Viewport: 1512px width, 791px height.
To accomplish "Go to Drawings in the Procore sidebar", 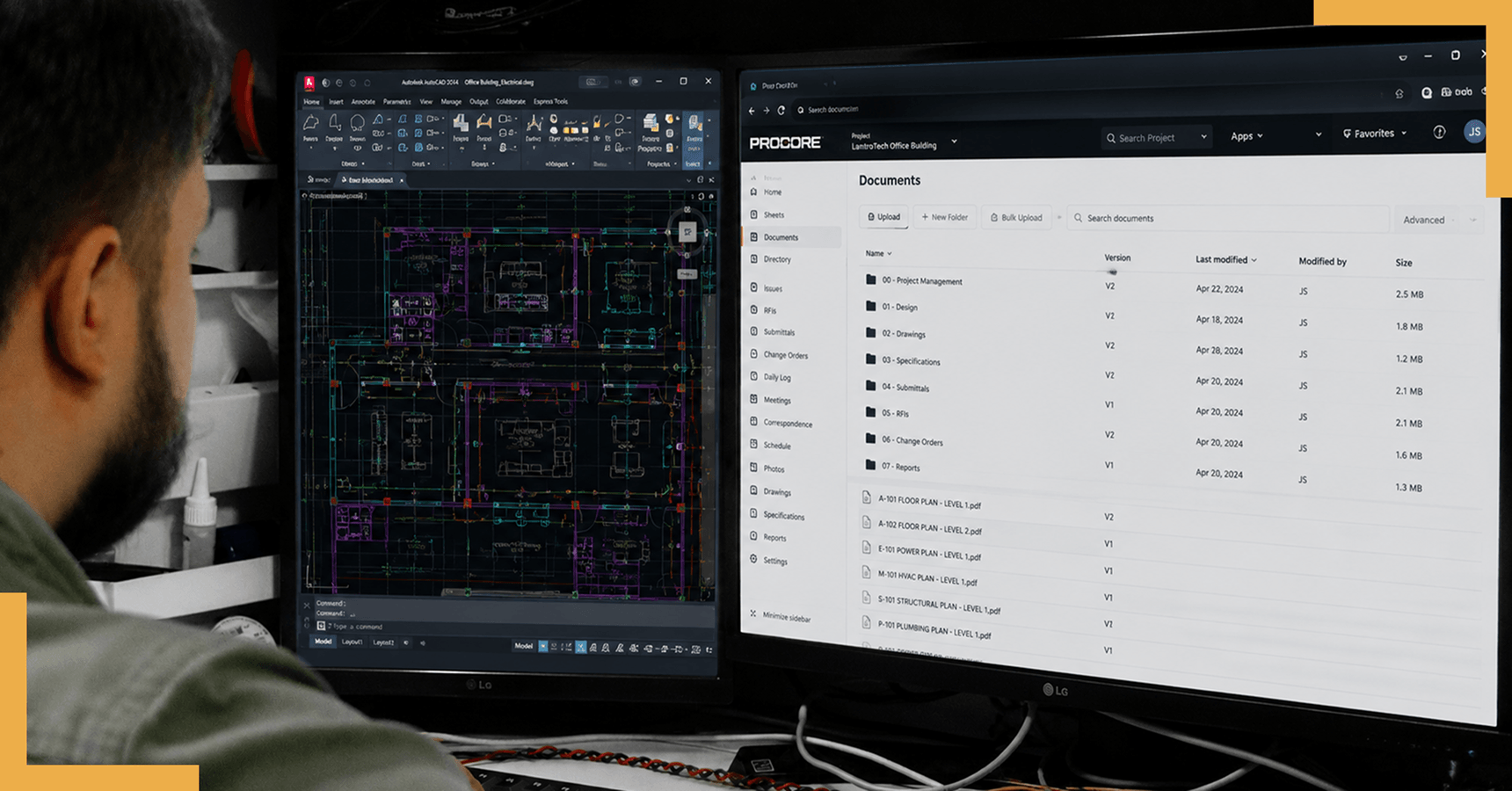I will 771,491.
